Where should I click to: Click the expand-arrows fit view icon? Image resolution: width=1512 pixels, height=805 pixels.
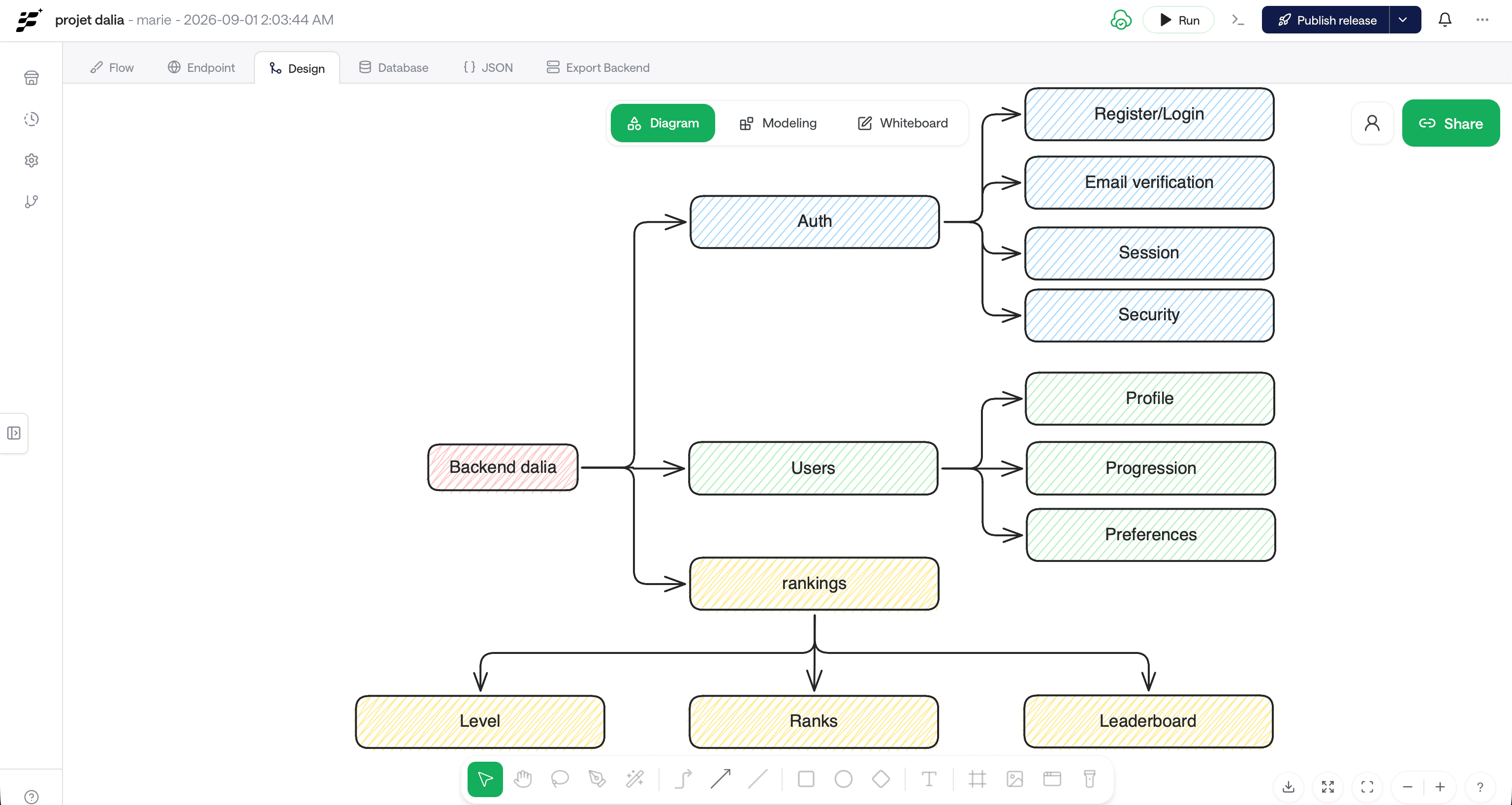[x=1328, y=787]
